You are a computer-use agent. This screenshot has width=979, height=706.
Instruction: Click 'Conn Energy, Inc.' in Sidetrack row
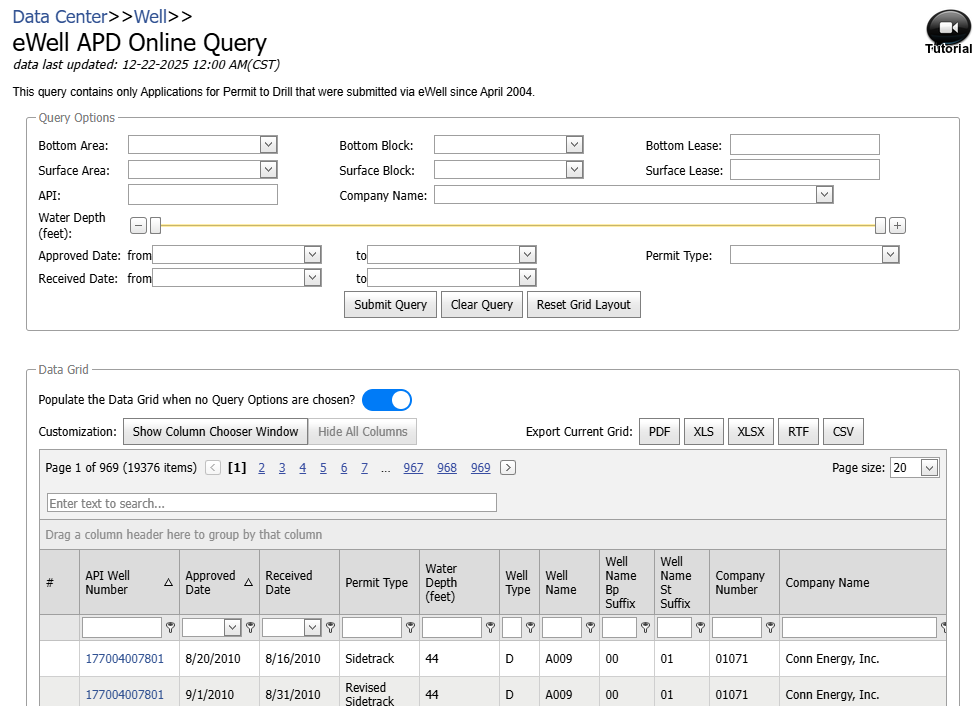point(832,659)
